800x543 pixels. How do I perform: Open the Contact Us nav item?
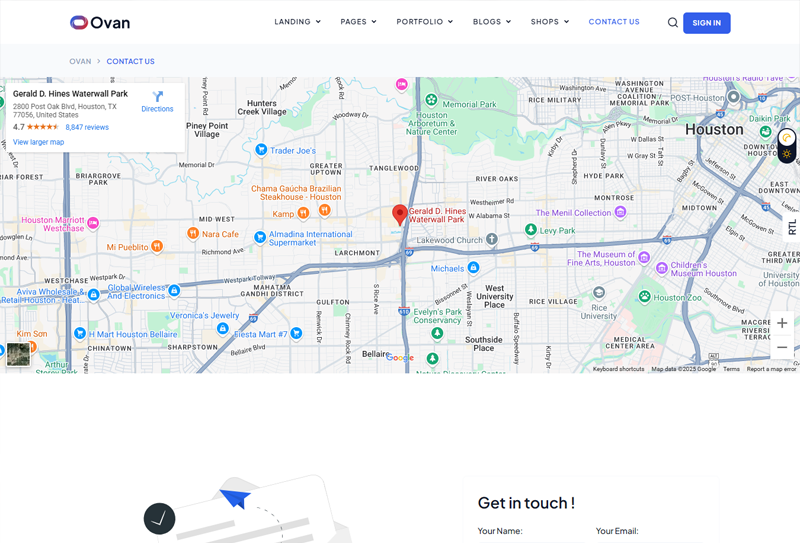coord(614,22)
